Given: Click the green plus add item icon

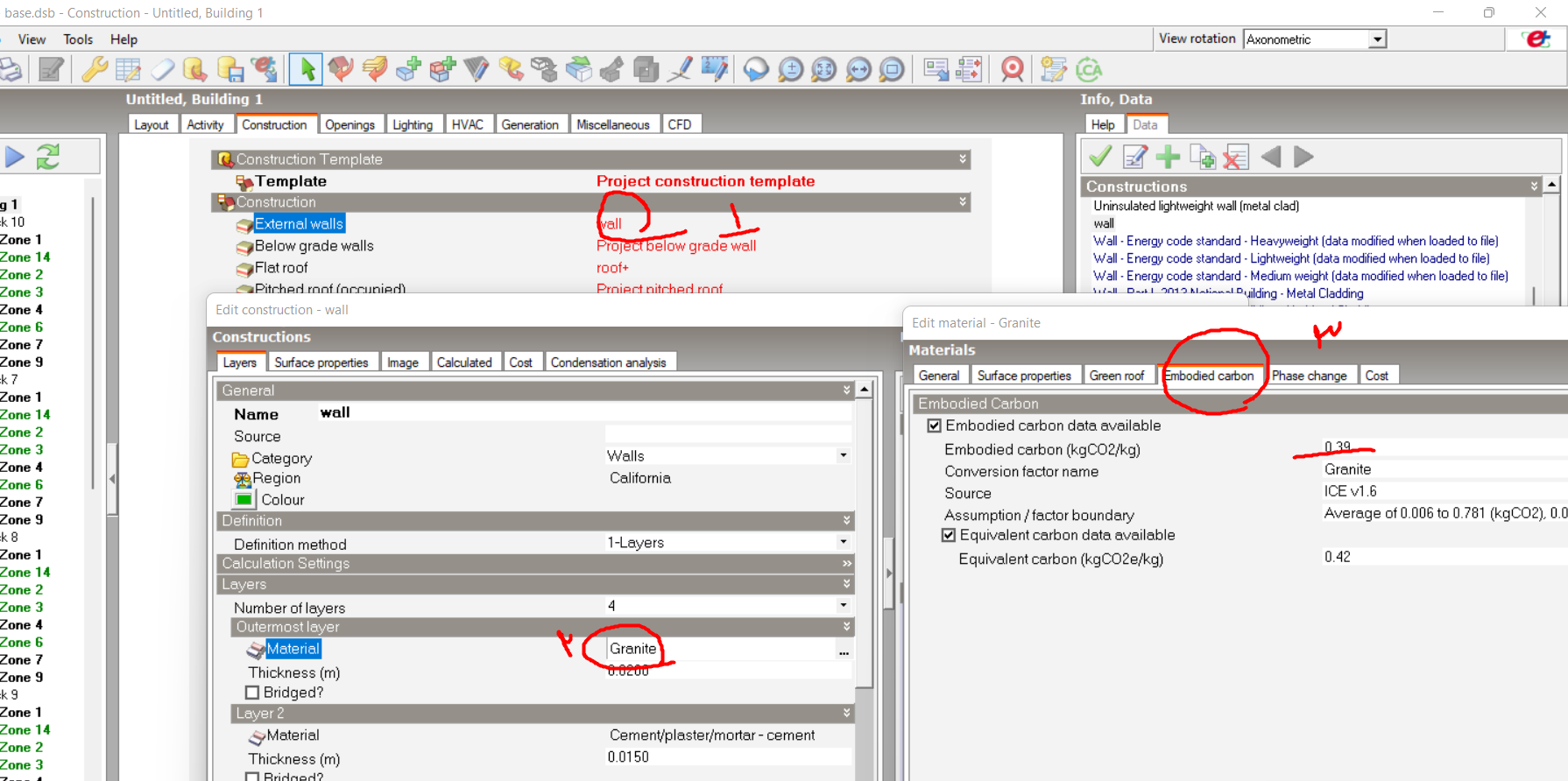Looking at the screenshot, I should coord(1168,157).
